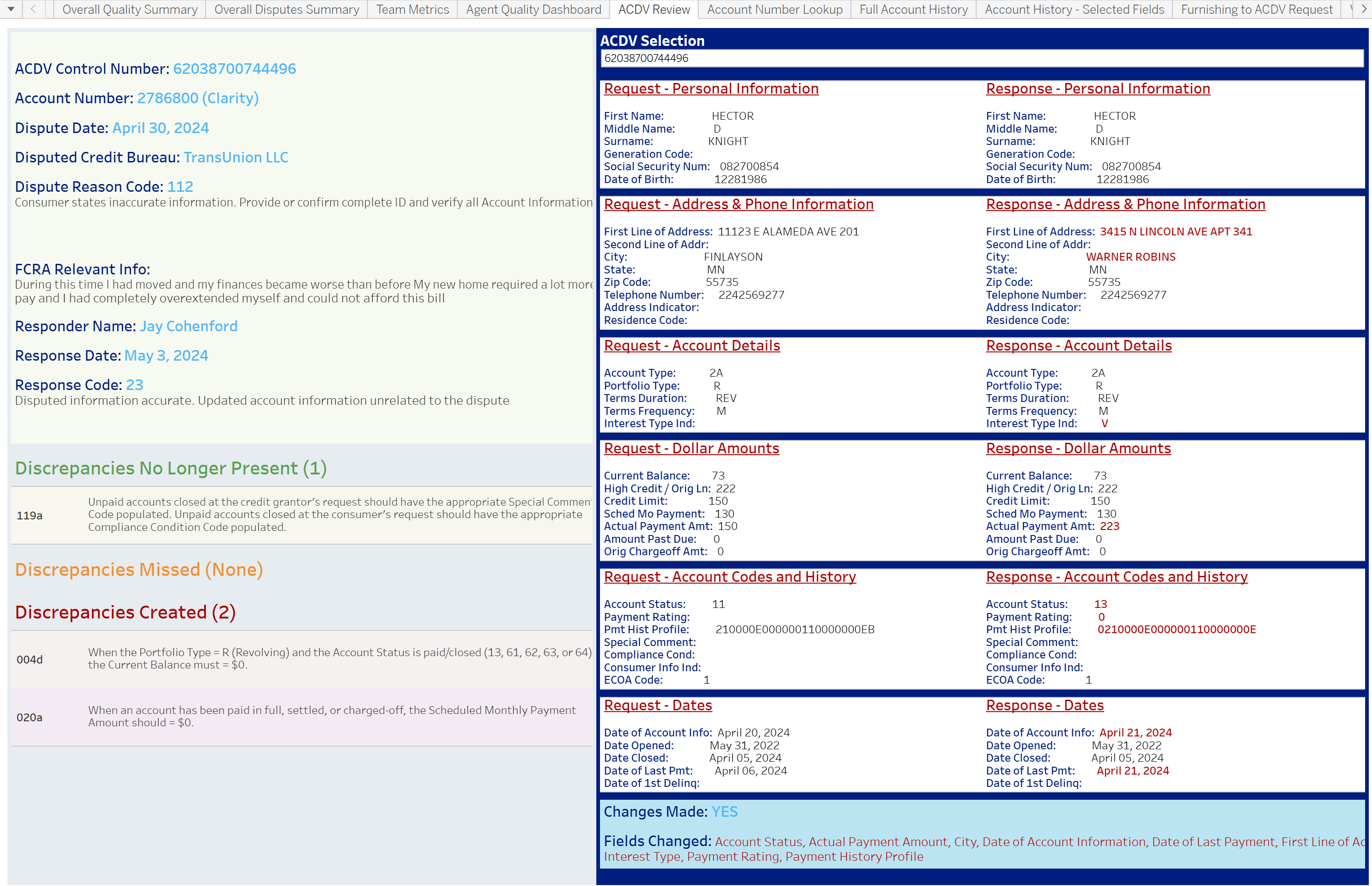
Task: Switch to Full Account History tab
Action: (x=913, y=10)
